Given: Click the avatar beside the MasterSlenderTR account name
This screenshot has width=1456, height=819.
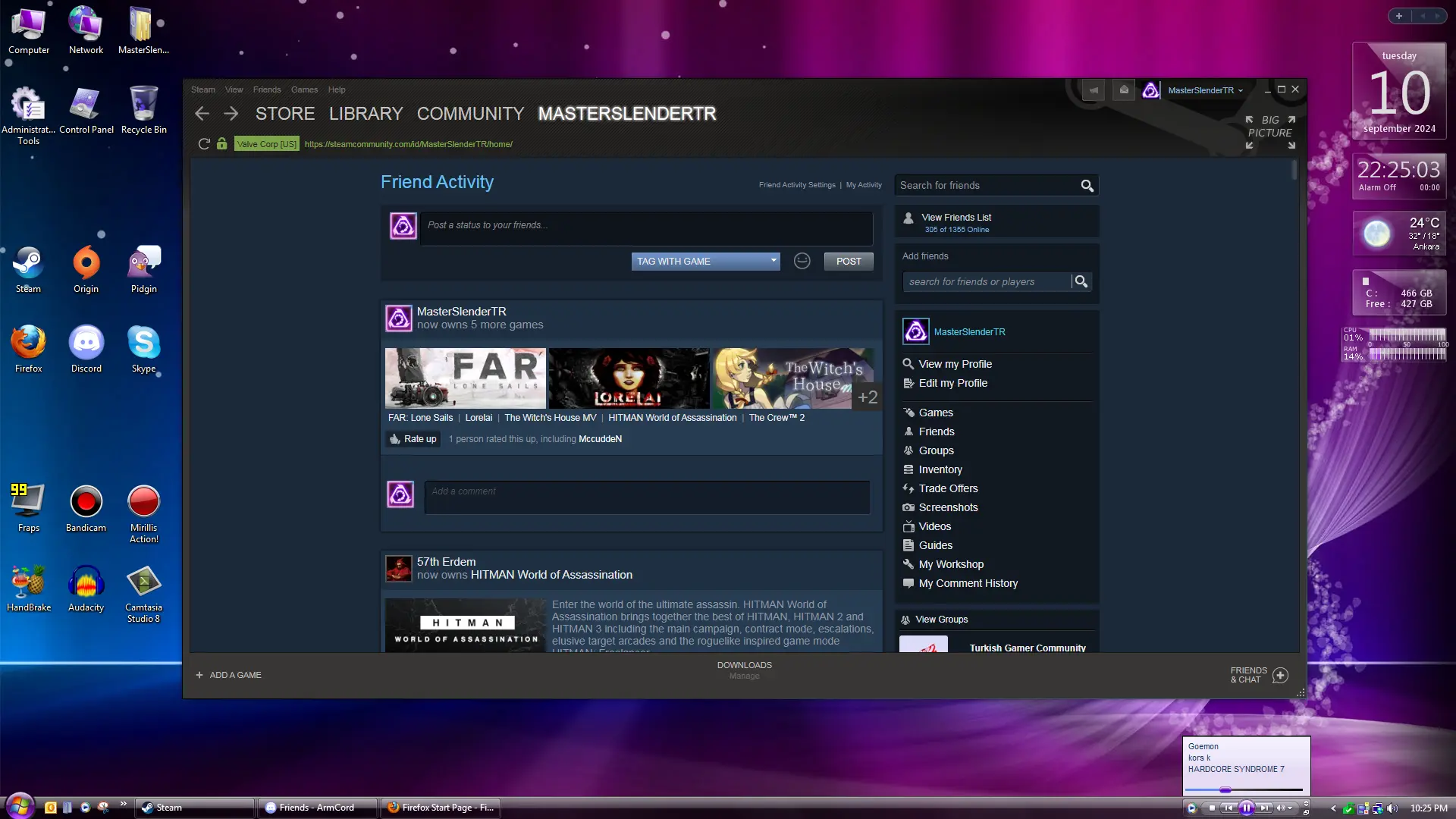Looking at the screenshot, I should (1150, 90).
